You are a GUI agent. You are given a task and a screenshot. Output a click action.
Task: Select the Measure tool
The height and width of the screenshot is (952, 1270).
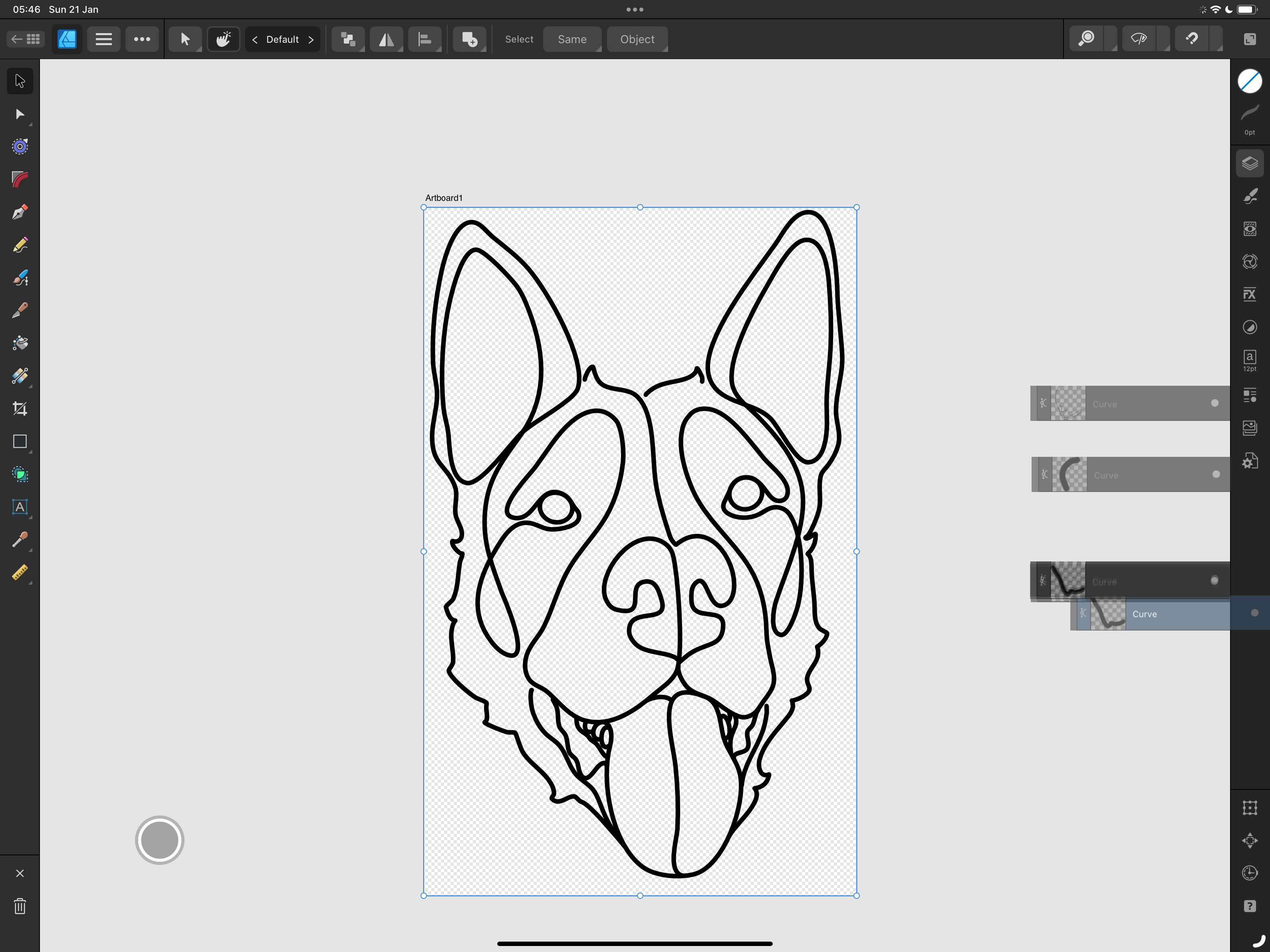20,573
